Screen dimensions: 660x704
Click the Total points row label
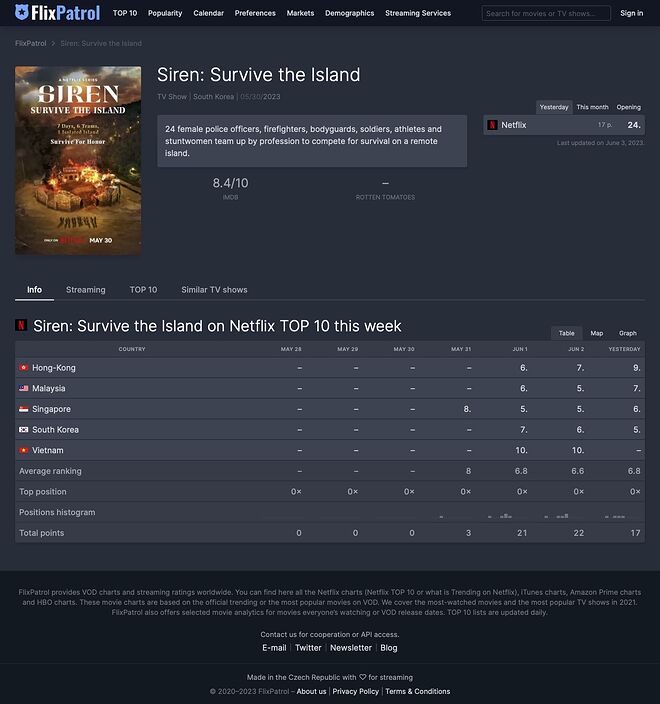[41, 532]
